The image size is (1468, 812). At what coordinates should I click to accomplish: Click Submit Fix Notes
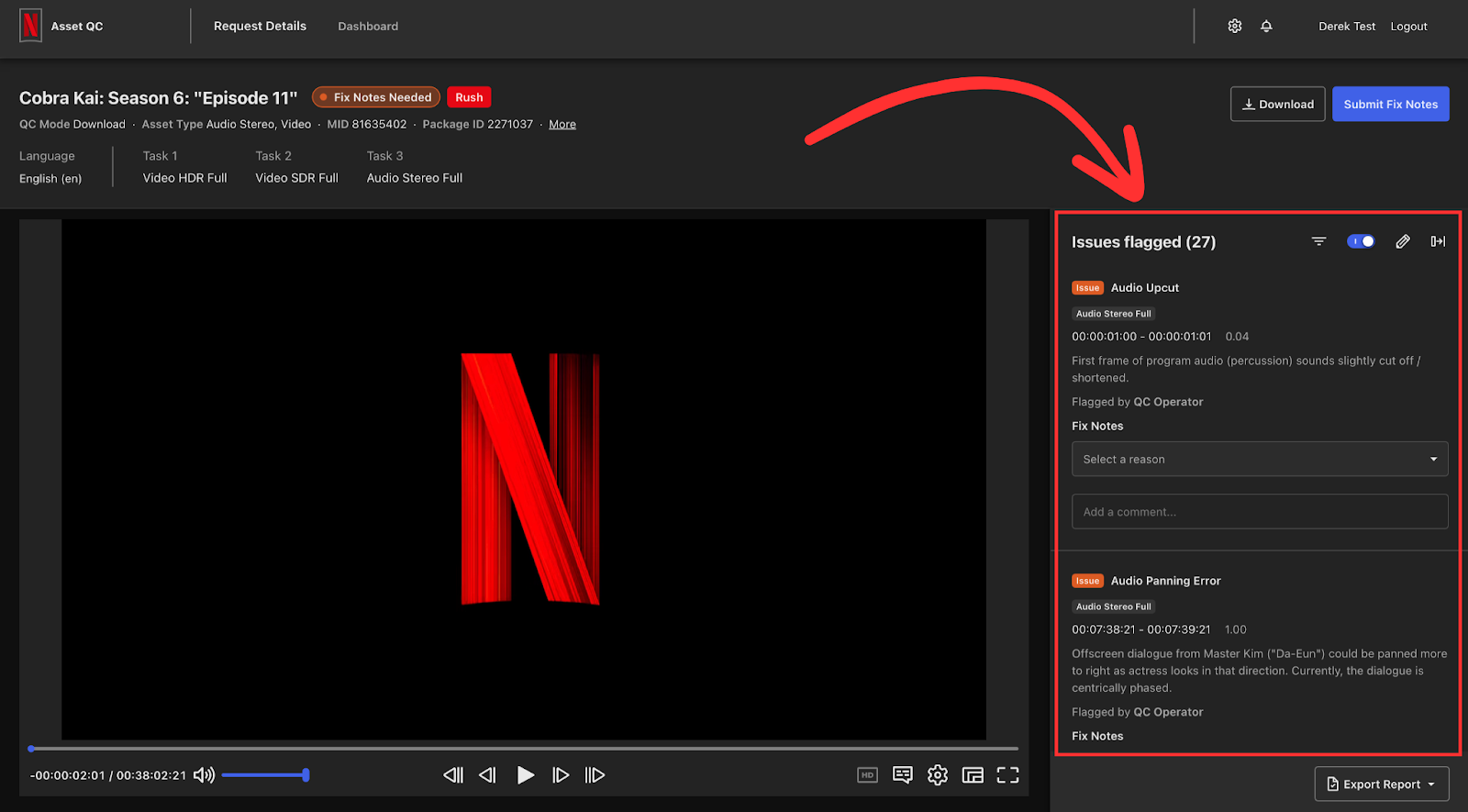click(1391, 104)
